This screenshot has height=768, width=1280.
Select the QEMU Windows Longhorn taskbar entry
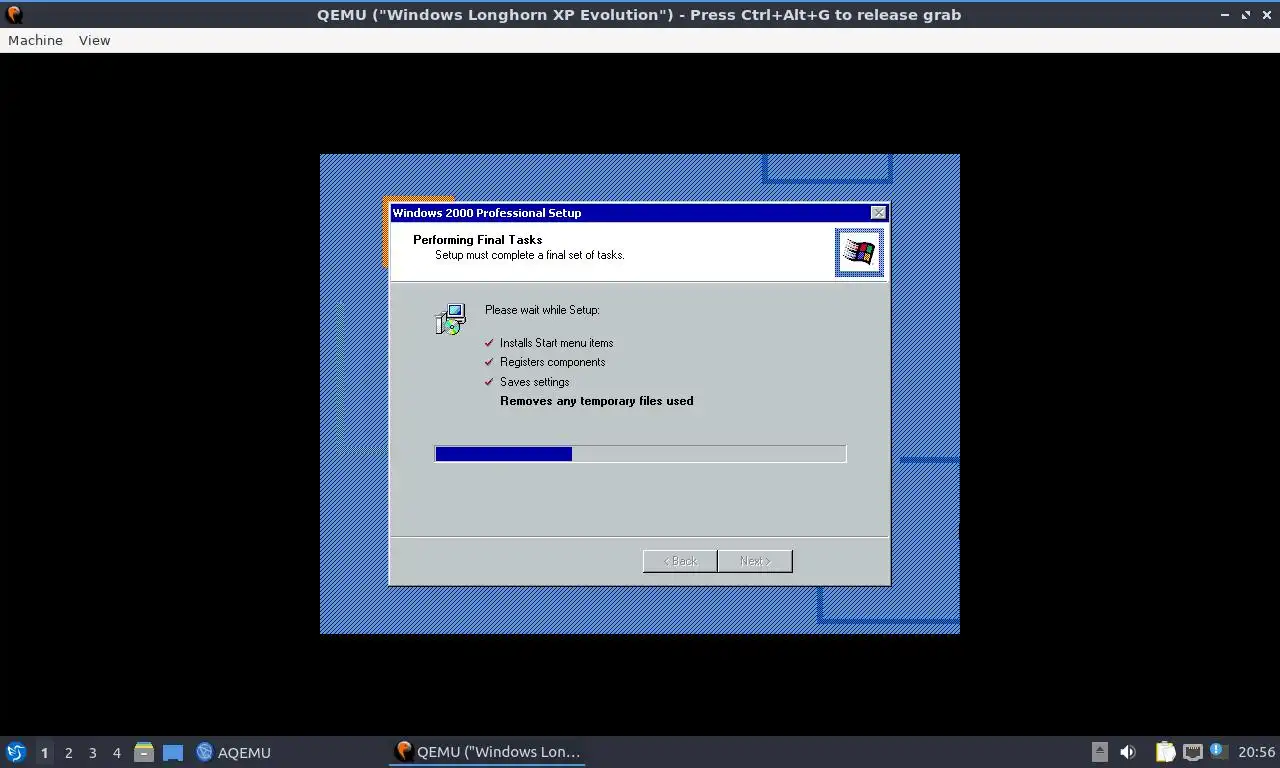(x=487, y=752)
